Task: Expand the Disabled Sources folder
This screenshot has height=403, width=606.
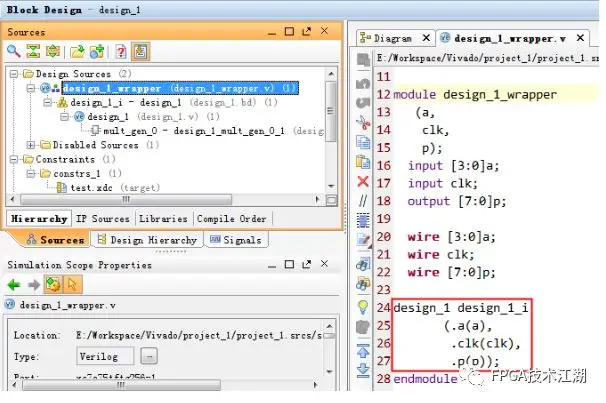Action: 31,145
